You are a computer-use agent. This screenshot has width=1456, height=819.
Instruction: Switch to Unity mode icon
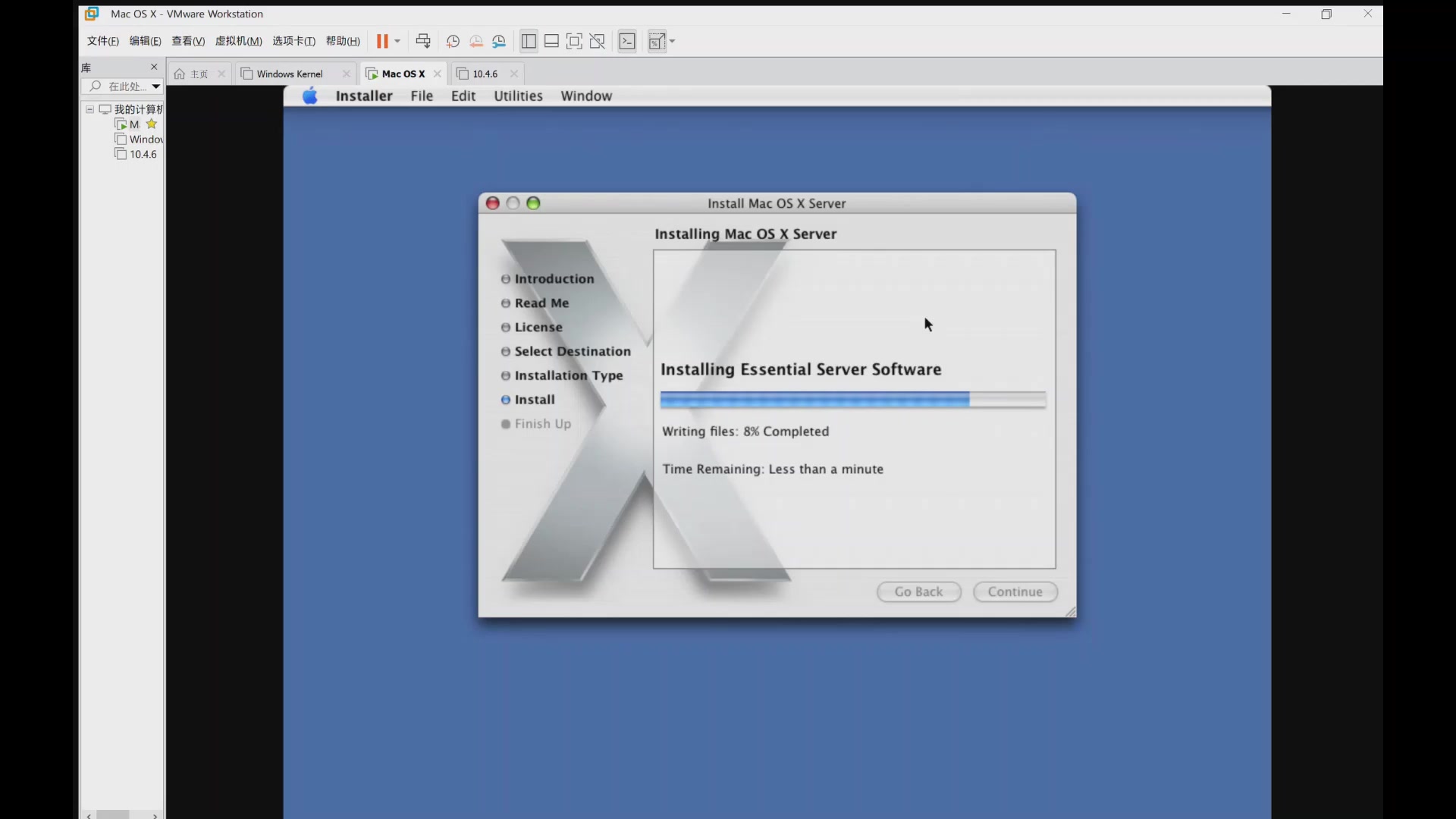pyautogui.click(x=598, y=41)
